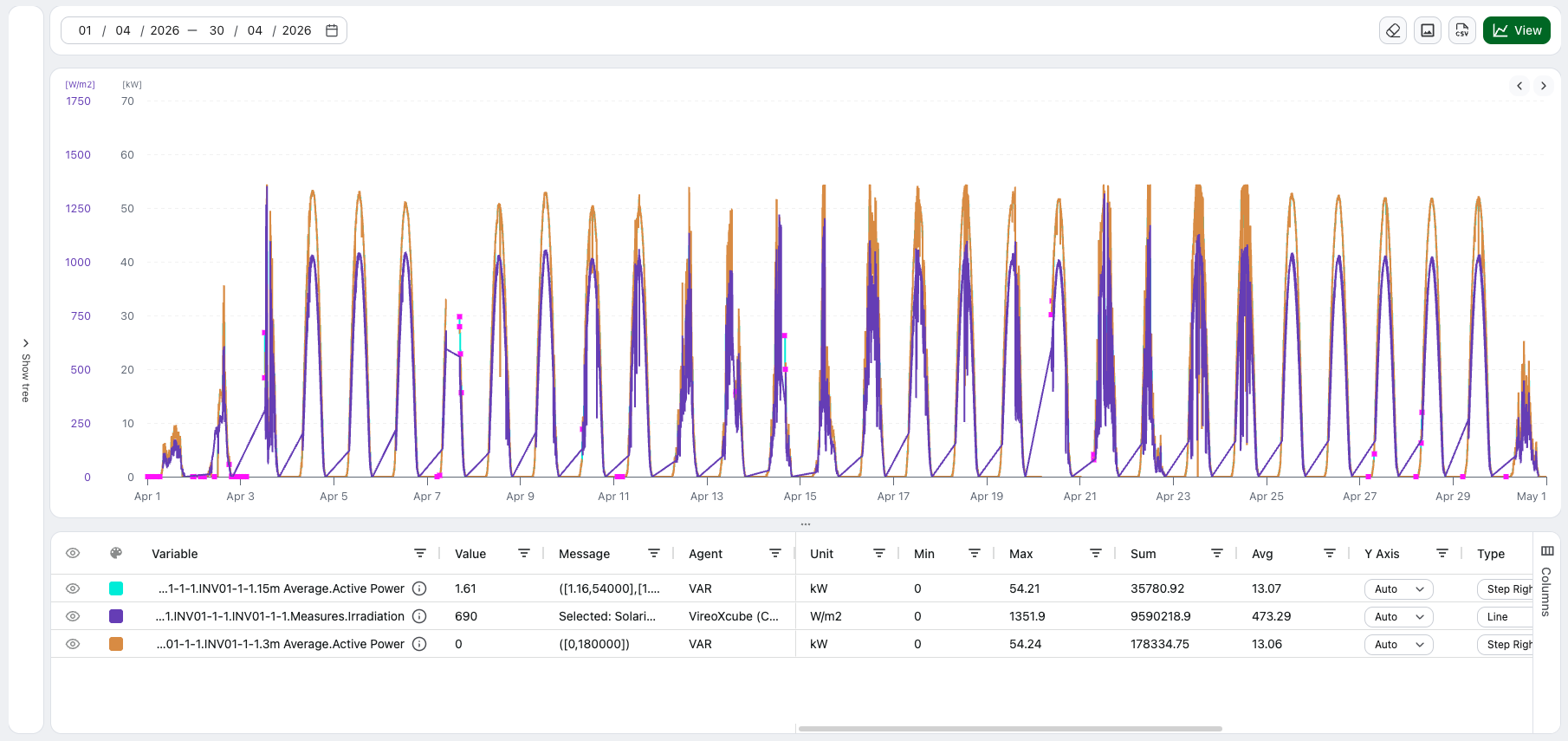Expand the Show tree side panel
The width and height of the screenshot is (1568, 741).
pyautogui.click(x=26, y=370)
